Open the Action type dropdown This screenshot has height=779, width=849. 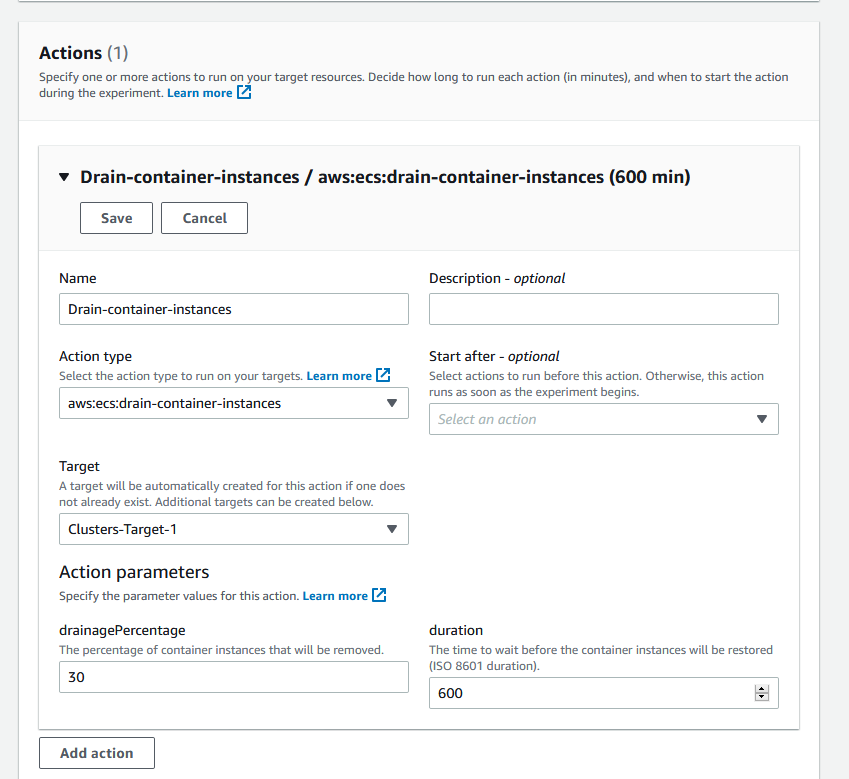234,403
